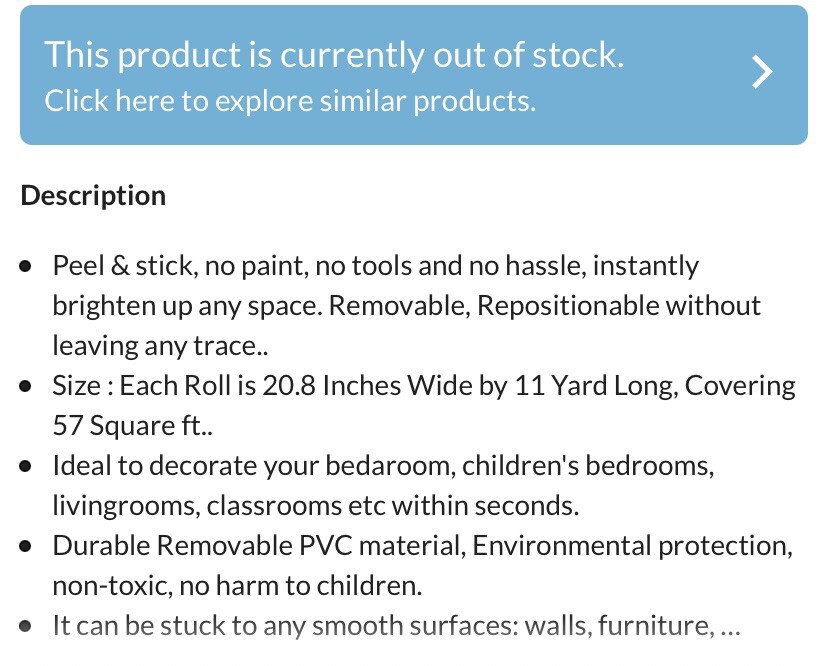
Task: Click the 'Durable Removable PVC material' line
Action: [x=422, y=546]
